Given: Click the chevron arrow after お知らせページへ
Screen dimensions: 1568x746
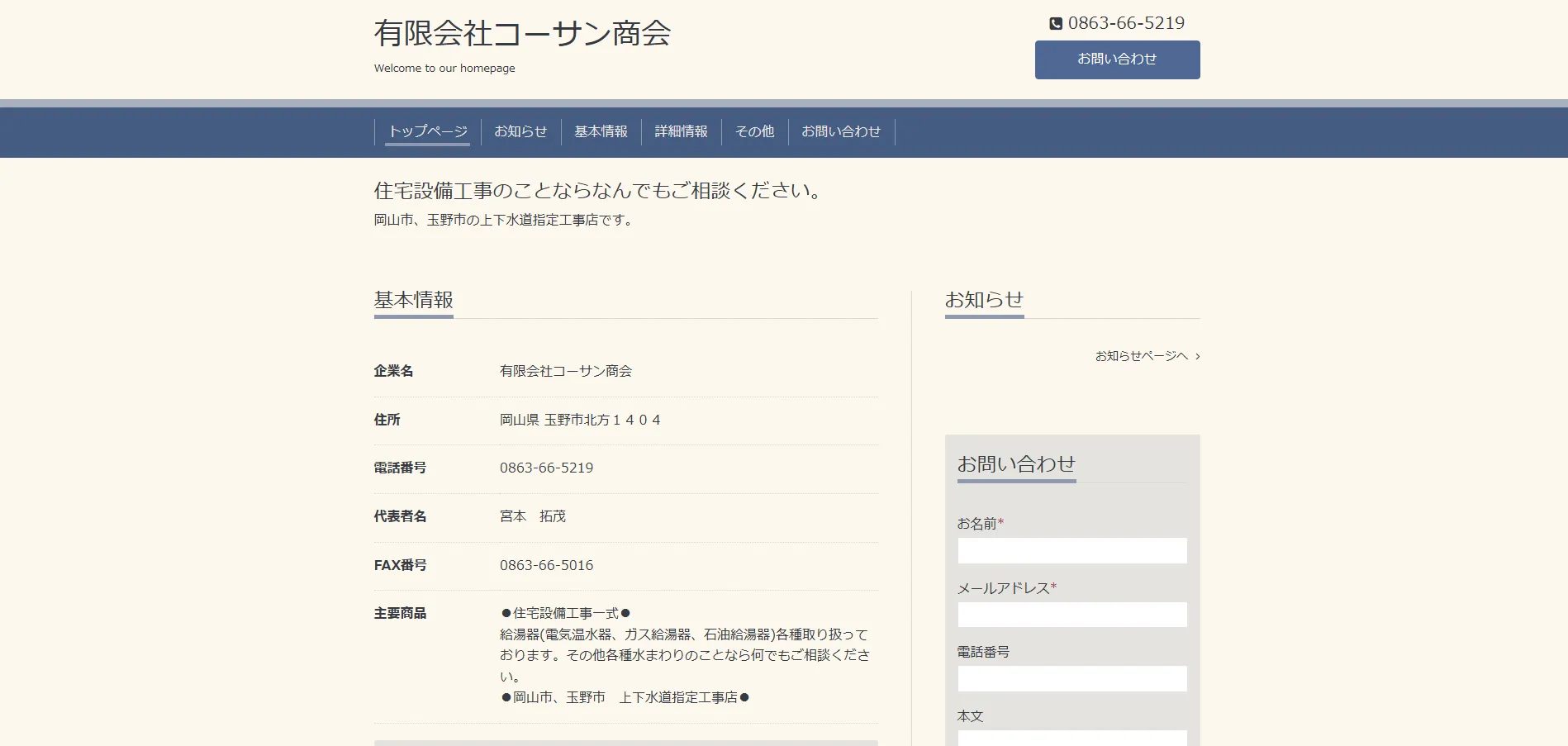Looking at the screenshot, I should (1198, 357).
